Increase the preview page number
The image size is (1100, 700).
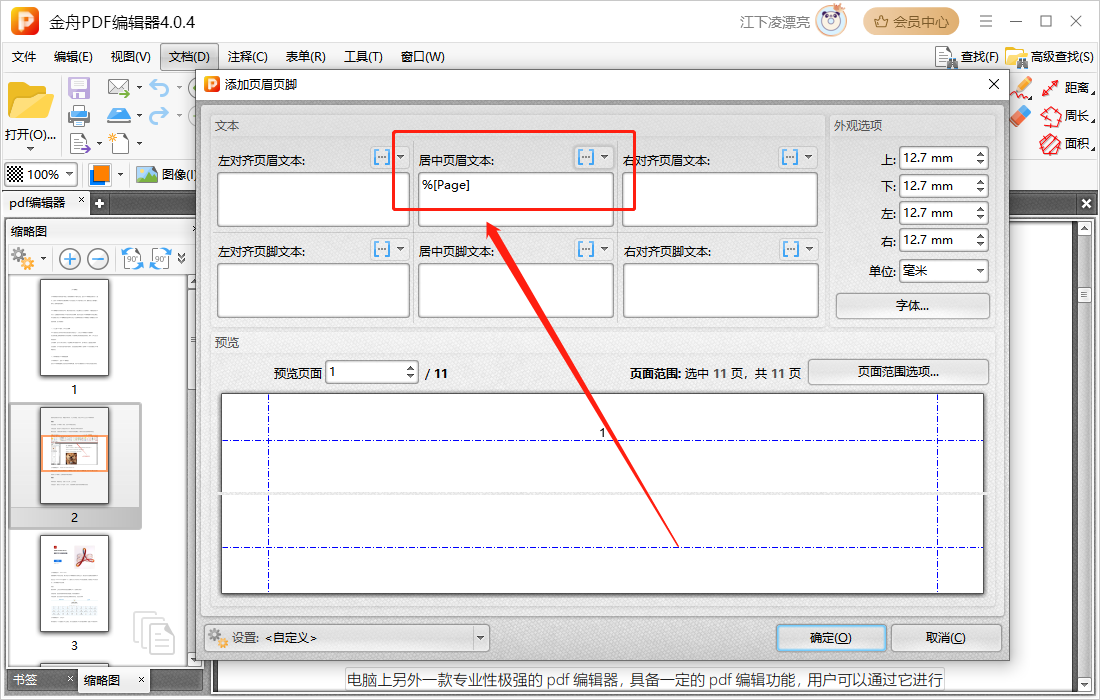[410, 368]
